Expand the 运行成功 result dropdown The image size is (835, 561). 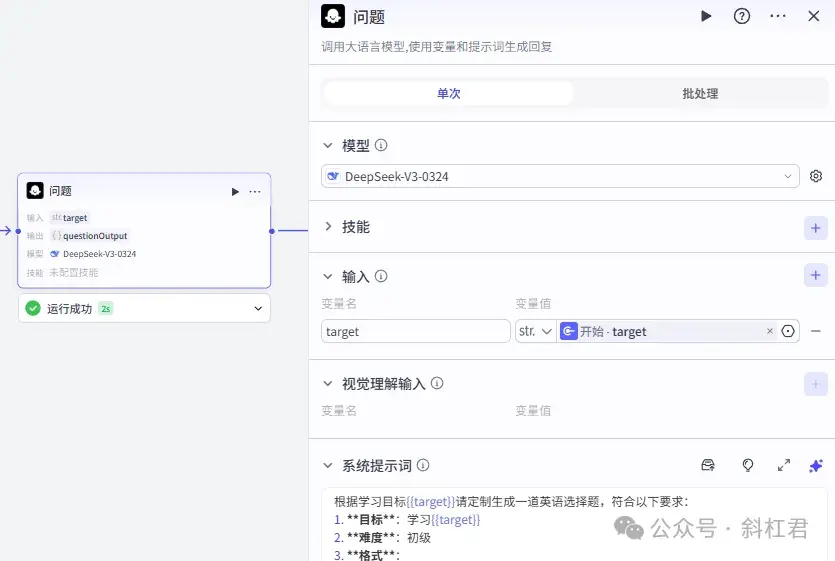coord(258,308)
